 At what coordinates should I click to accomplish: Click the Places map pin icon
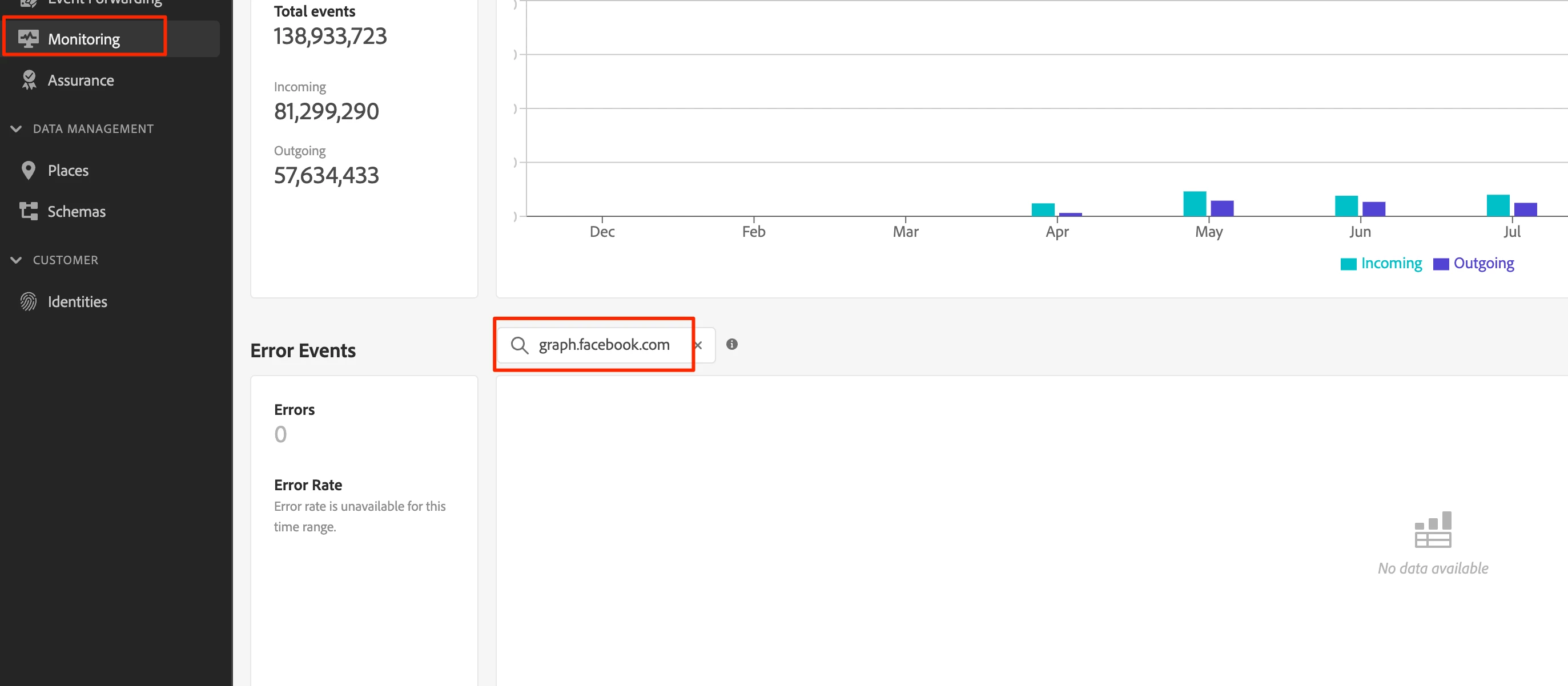pyautogui.click(x=28, y=170)
